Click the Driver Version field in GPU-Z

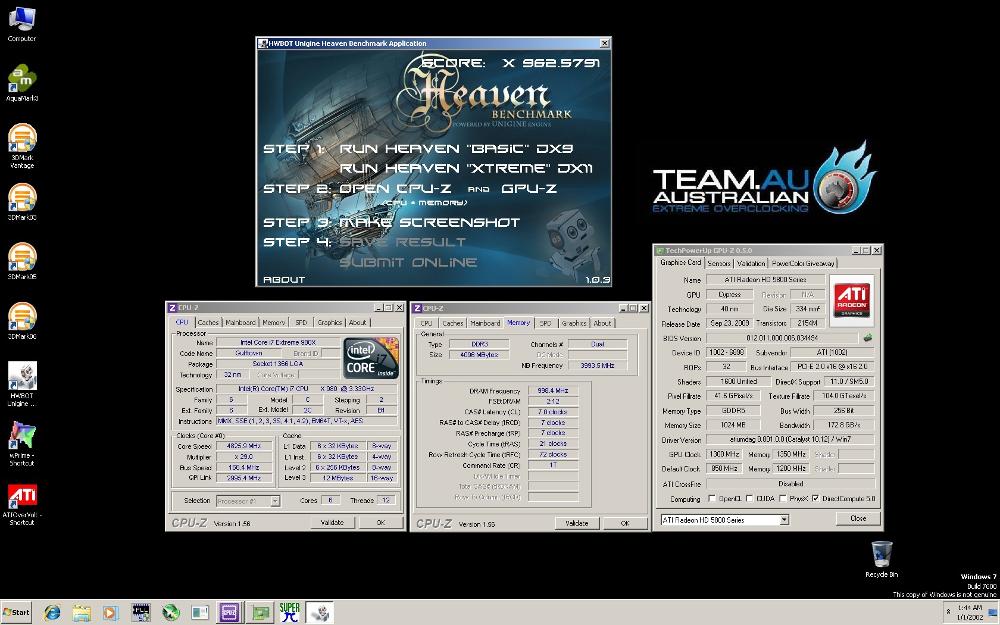[790, 439]
